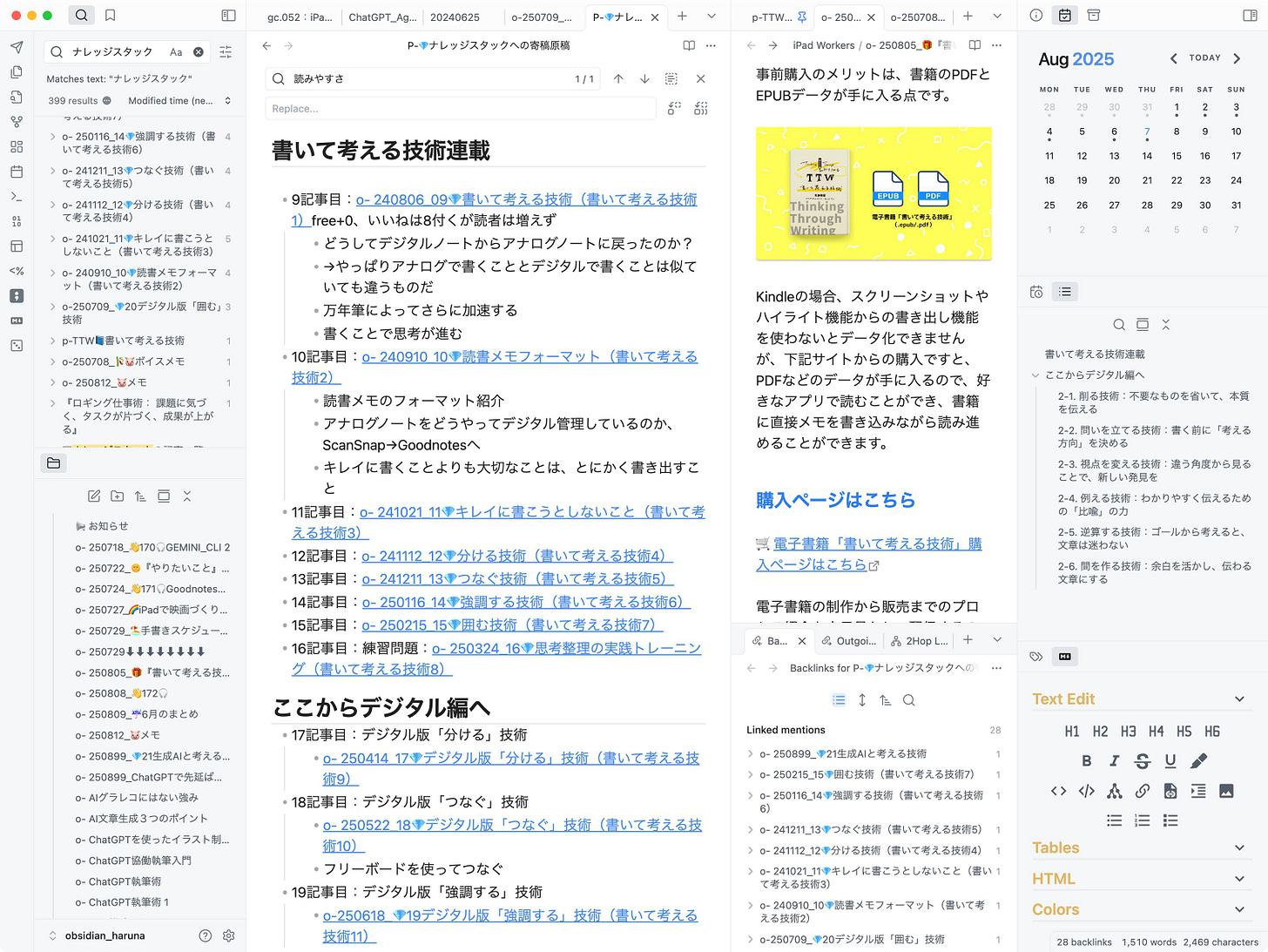Image resolution: width=1268 pixels, height=952 pixels.
Task: Select the calendar view icon in right sidebar
Action: pos(1065,16)
